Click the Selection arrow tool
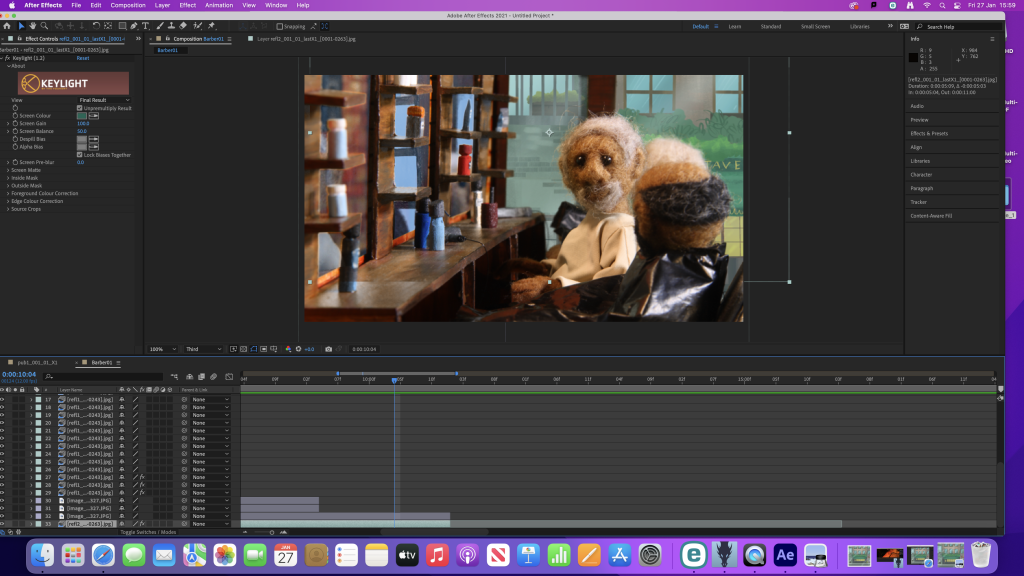 tap(21, 26)
